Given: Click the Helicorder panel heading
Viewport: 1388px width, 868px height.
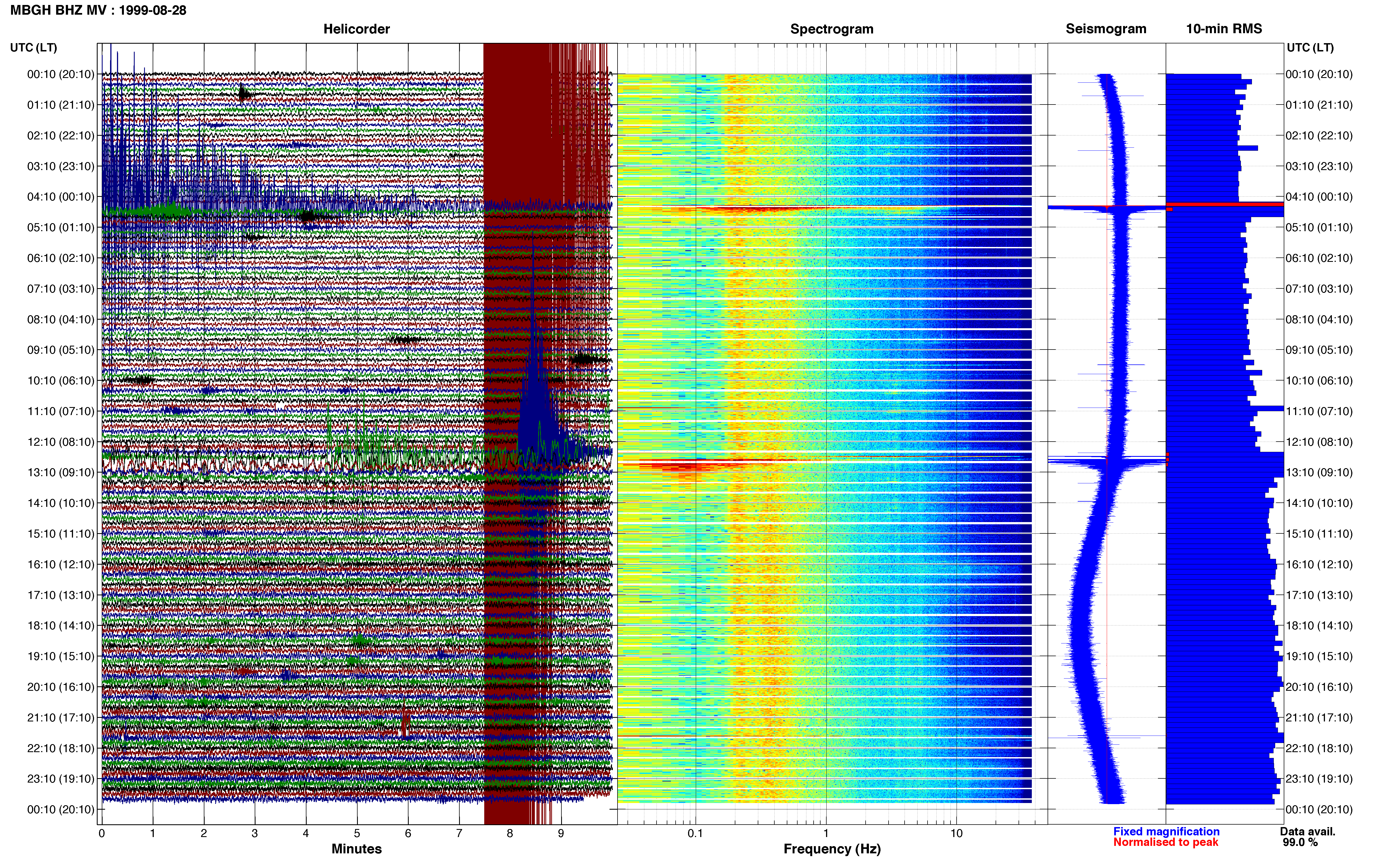Looking at the screenshot, I should coord(356,29).
